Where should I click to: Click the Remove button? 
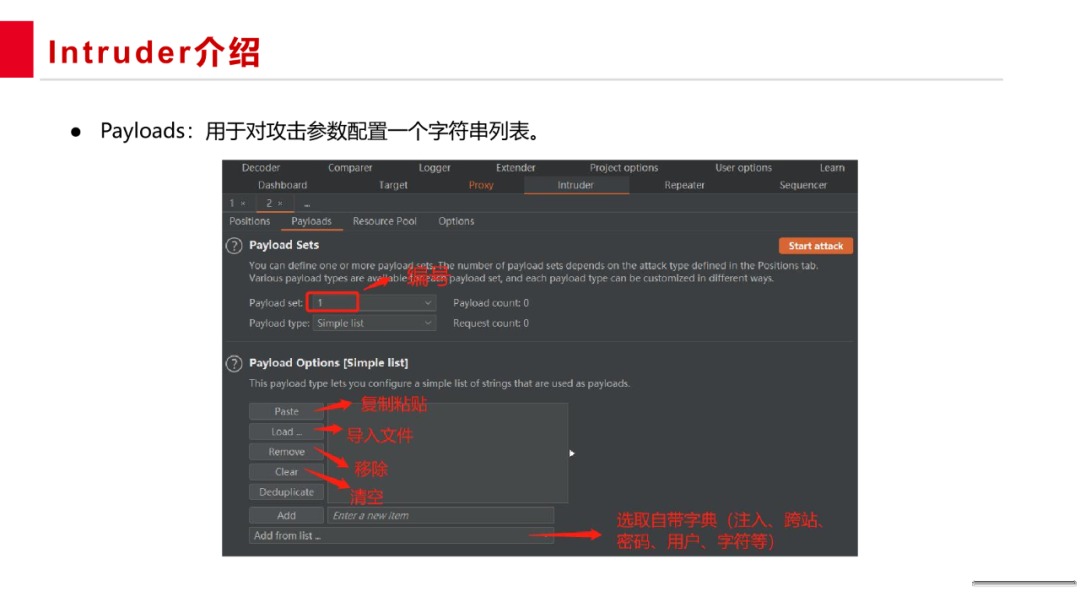[x=287, y=452]
